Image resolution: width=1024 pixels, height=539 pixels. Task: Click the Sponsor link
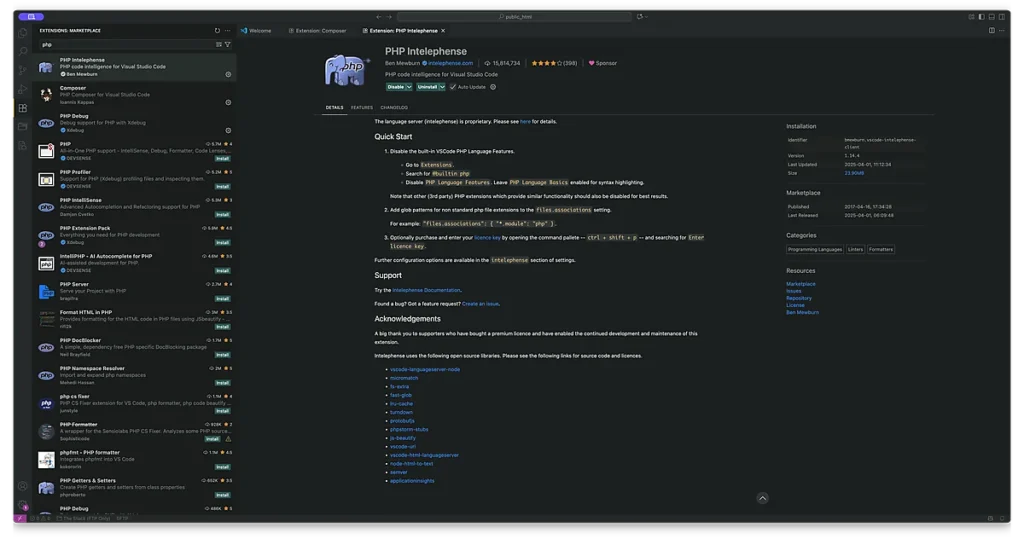(603, 63)
